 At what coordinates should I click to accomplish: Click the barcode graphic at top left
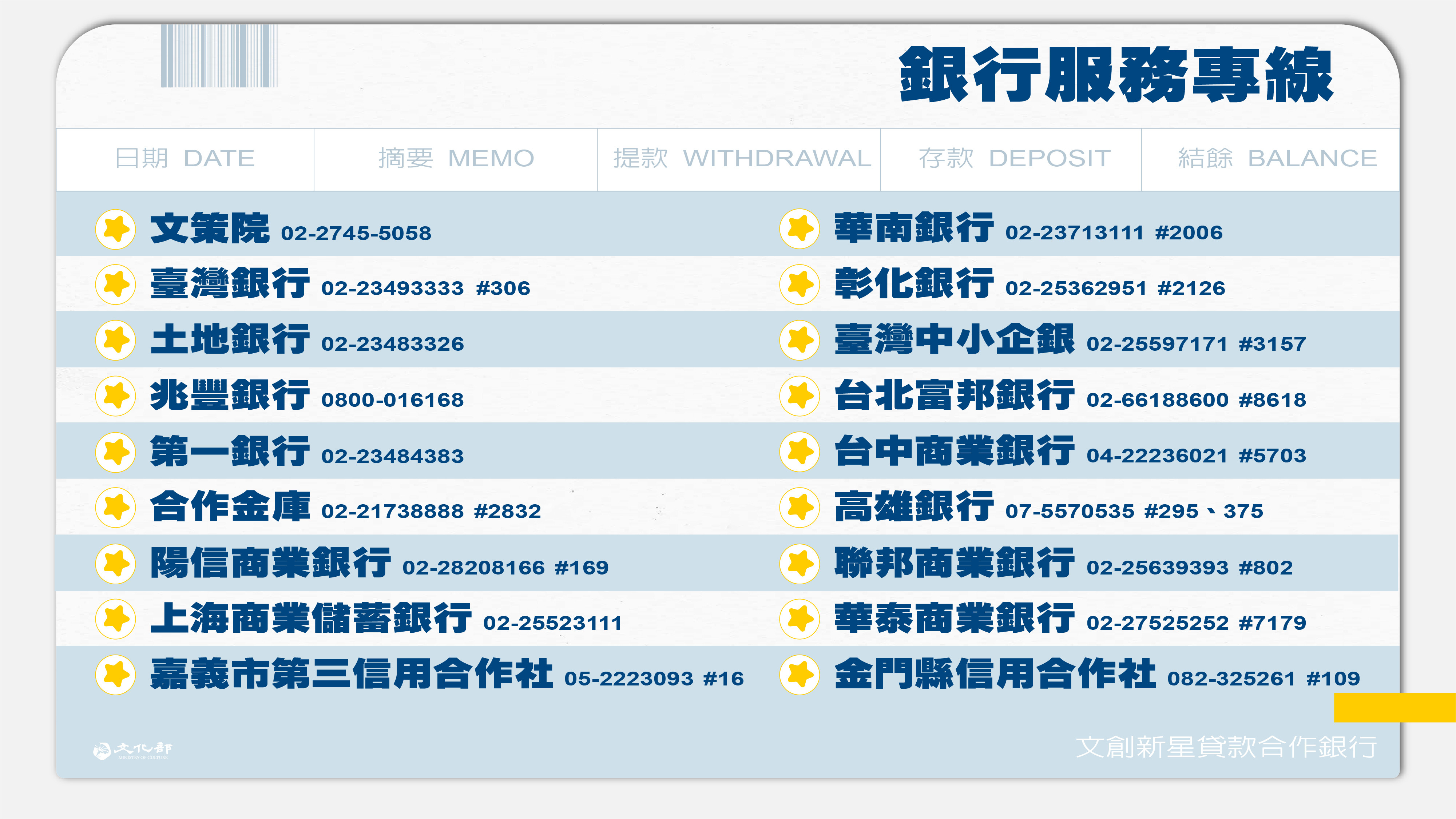[x=219, y=55]
